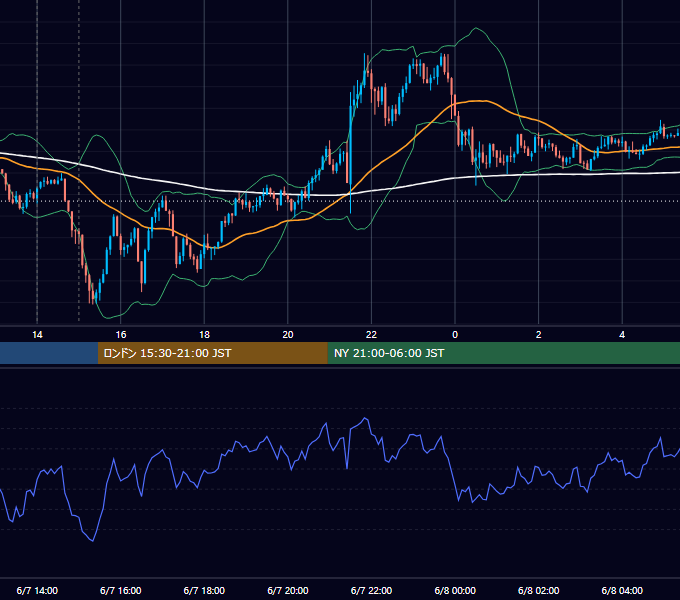Click the 14 hour label on the price chart axis
The height and width of the screenshot is (600, 680).
(x=37, y=335)
